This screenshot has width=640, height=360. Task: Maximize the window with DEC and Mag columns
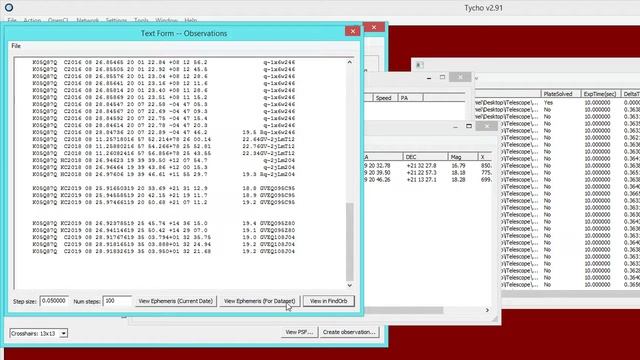point(469,126)
